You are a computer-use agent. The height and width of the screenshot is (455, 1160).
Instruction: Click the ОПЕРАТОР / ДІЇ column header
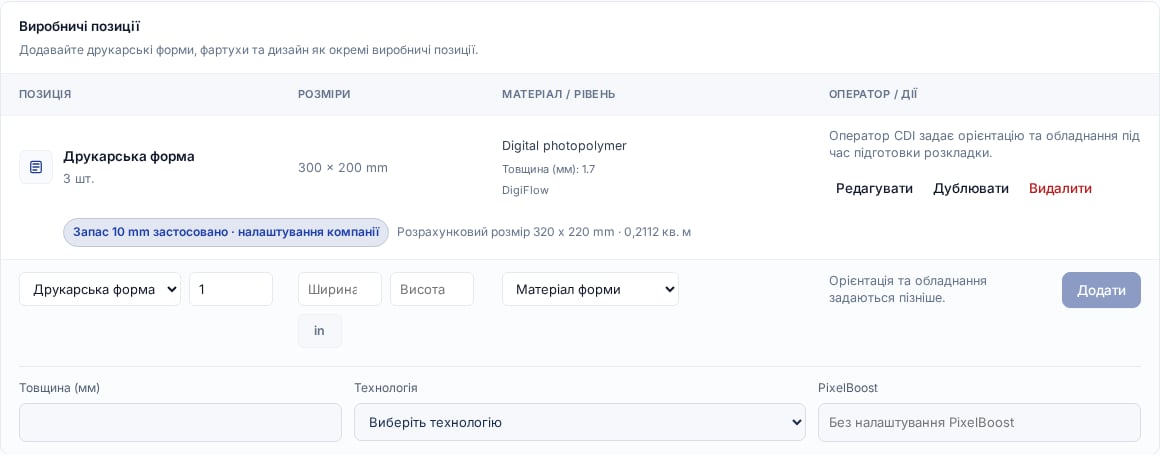[873, 95]
